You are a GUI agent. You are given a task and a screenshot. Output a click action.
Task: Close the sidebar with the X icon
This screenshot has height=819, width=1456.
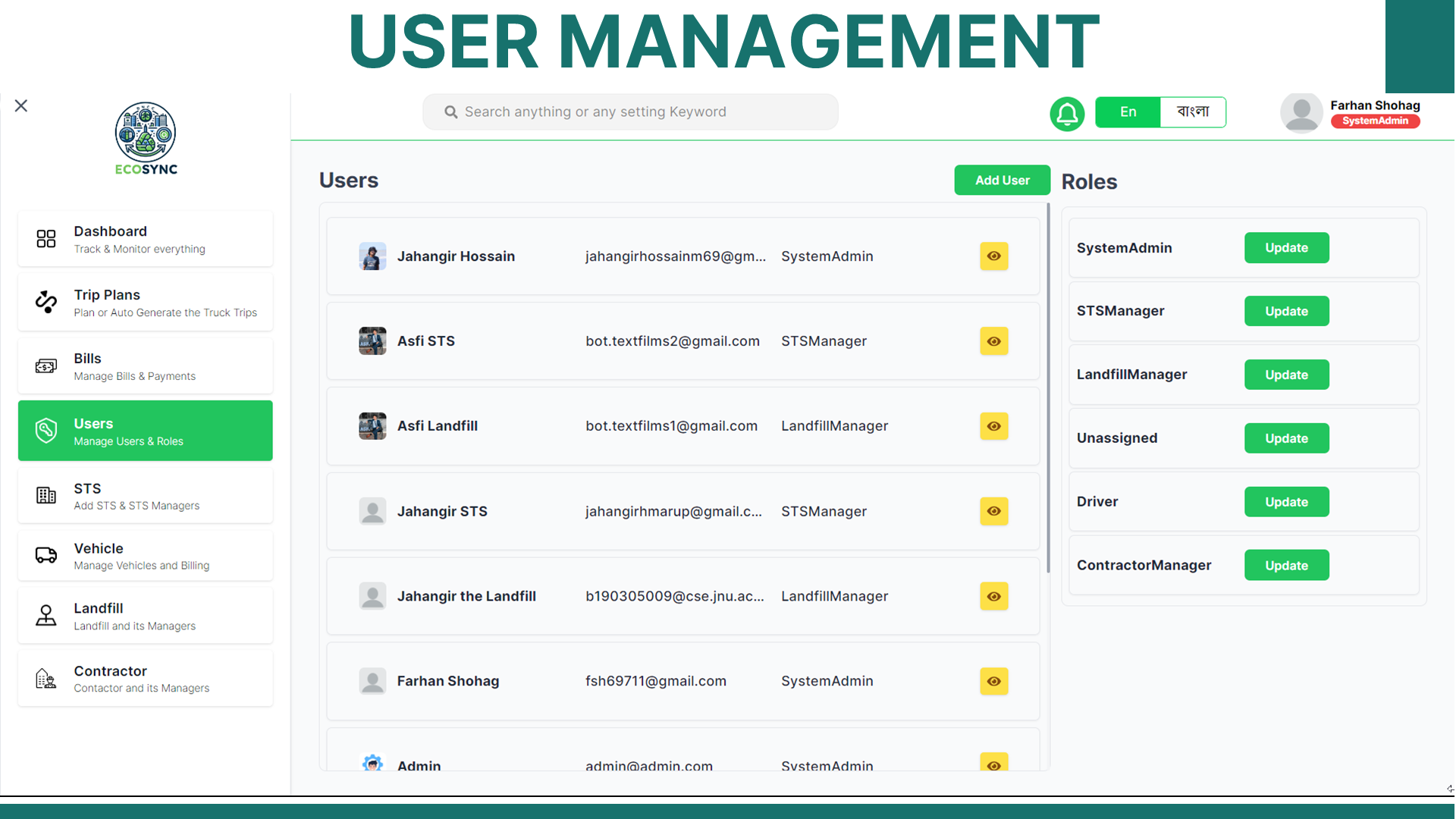(21, 105)
